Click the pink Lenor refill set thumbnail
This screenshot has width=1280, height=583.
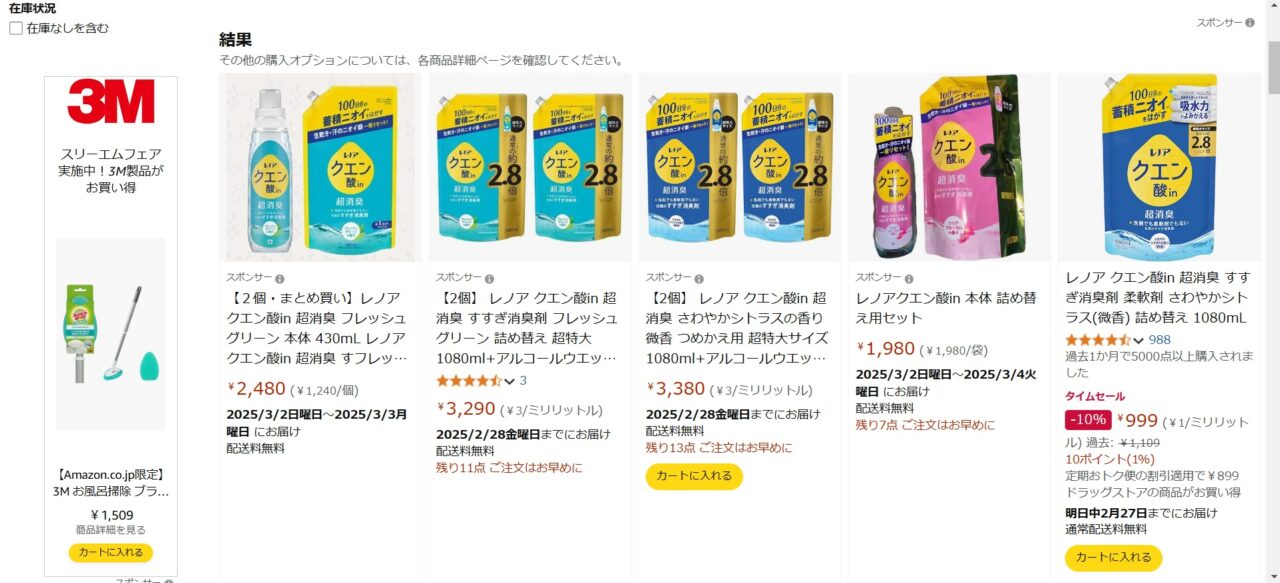point(949,167)
